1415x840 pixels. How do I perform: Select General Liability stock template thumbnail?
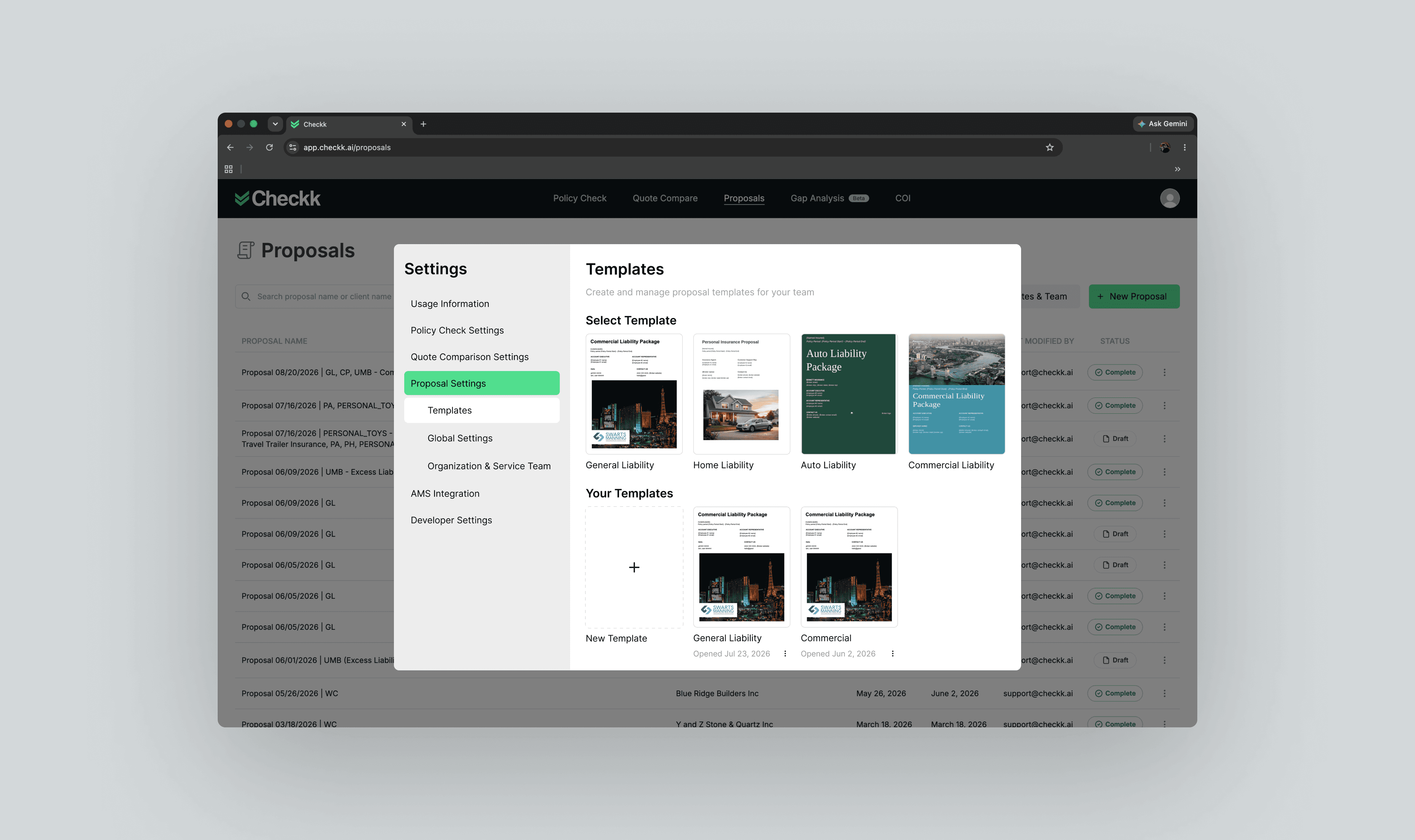(634, 394)
